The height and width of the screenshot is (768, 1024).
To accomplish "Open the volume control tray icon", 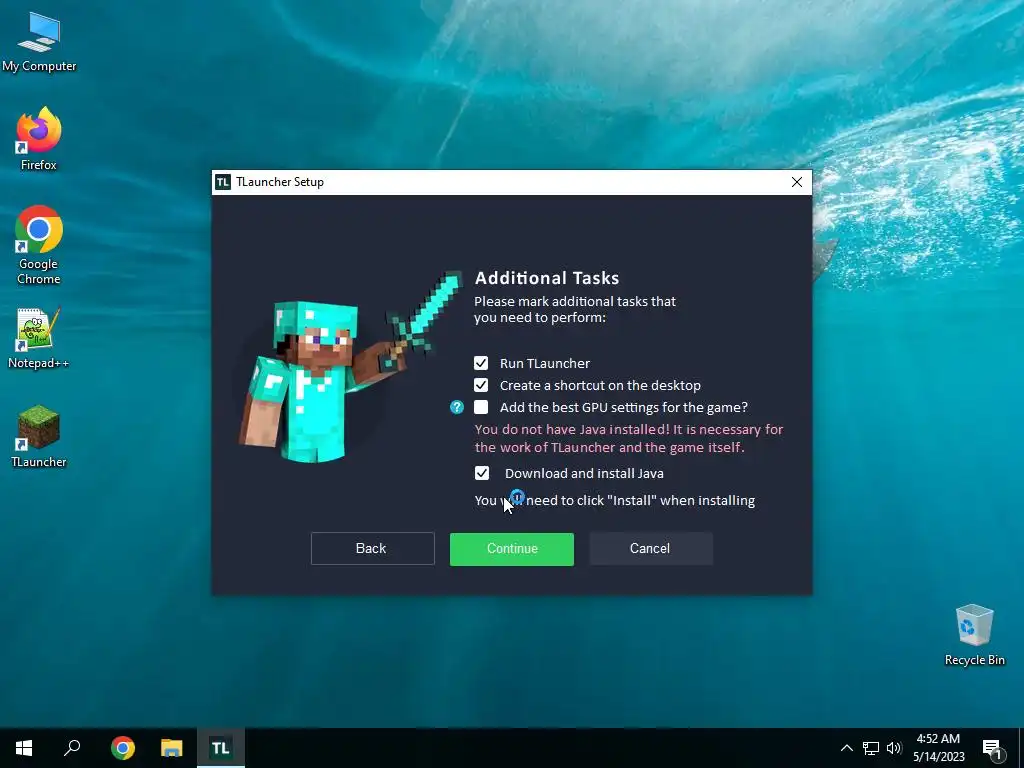I will 894,748.
